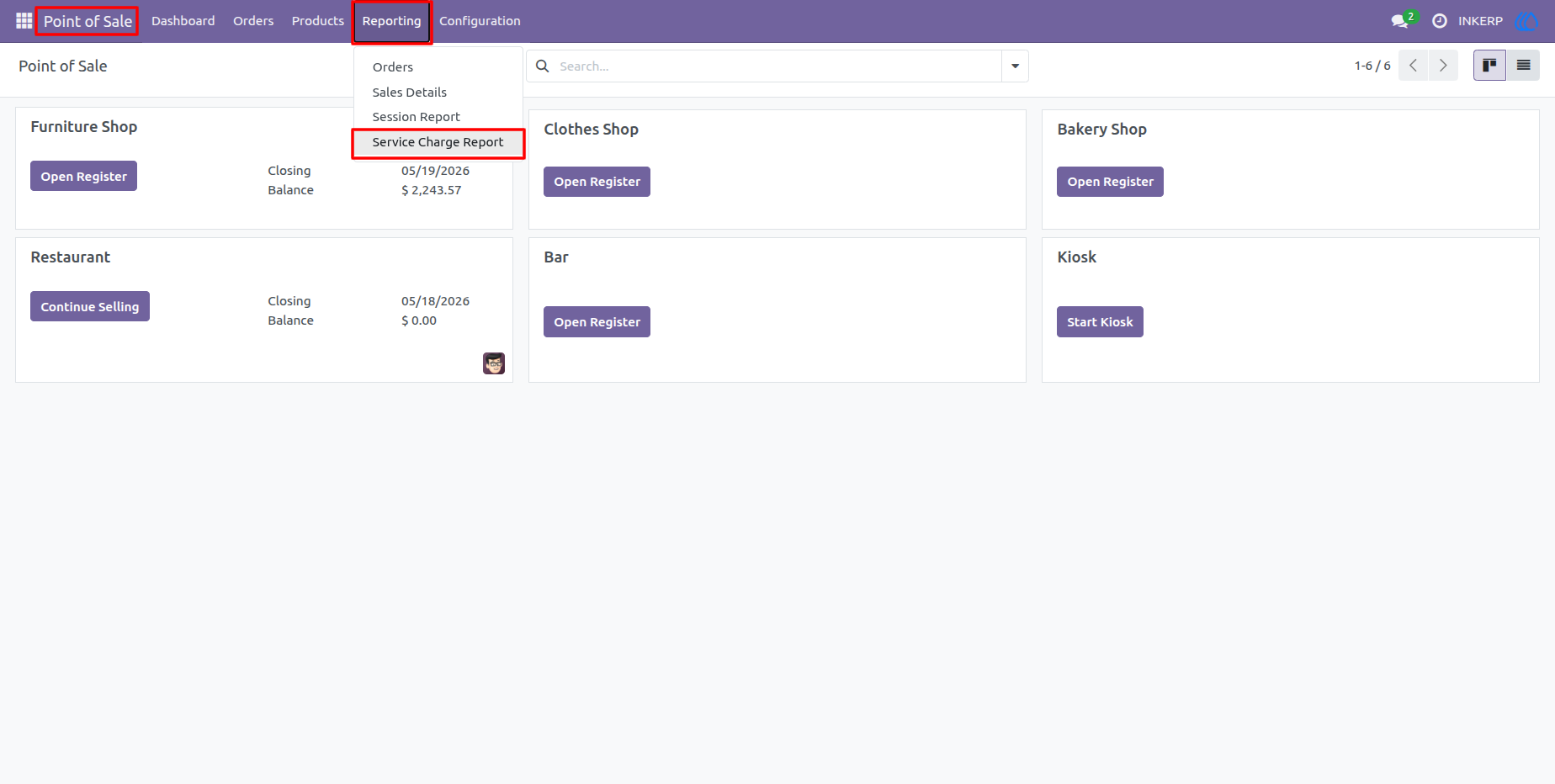Focus the Search input field
Viewport: 1555px width, 784px height.
click(777, 66)
